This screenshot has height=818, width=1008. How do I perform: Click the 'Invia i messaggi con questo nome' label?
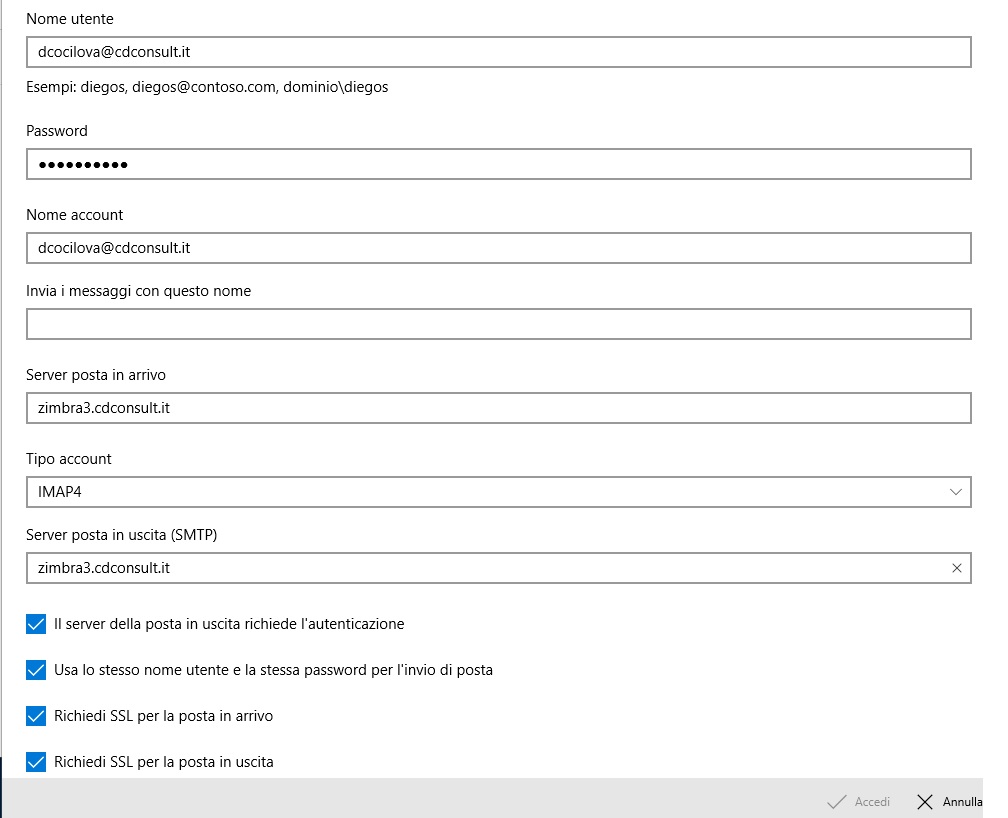coord(138,291)
